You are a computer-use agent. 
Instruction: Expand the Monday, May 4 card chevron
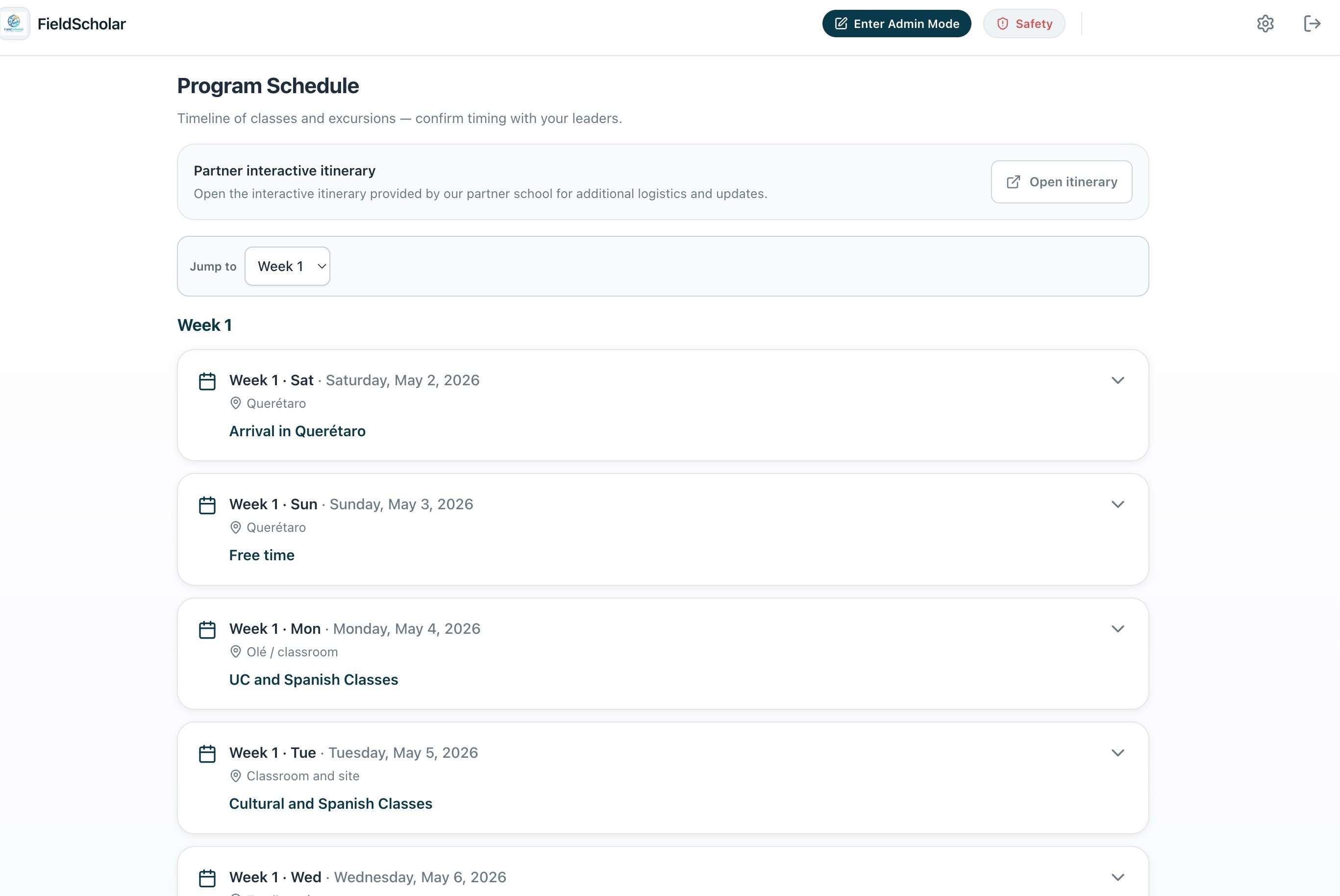click(1117, 629)
